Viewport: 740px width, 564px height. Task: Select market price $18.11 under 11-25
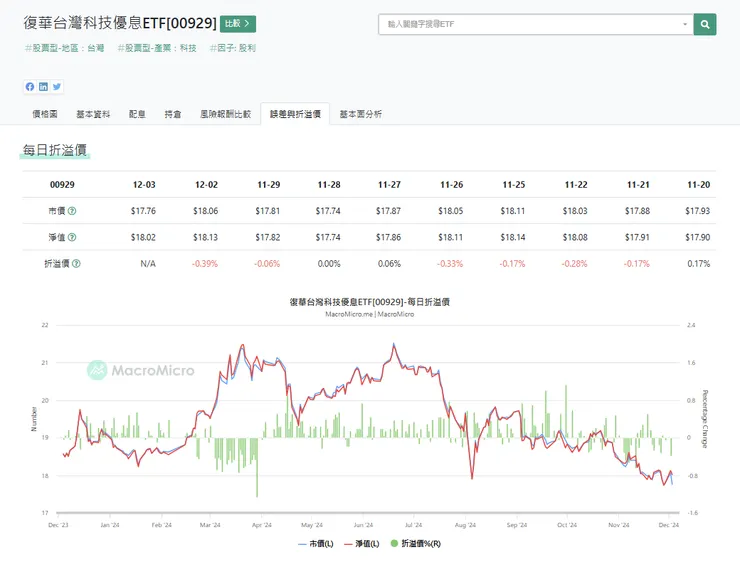pos(513,211)
